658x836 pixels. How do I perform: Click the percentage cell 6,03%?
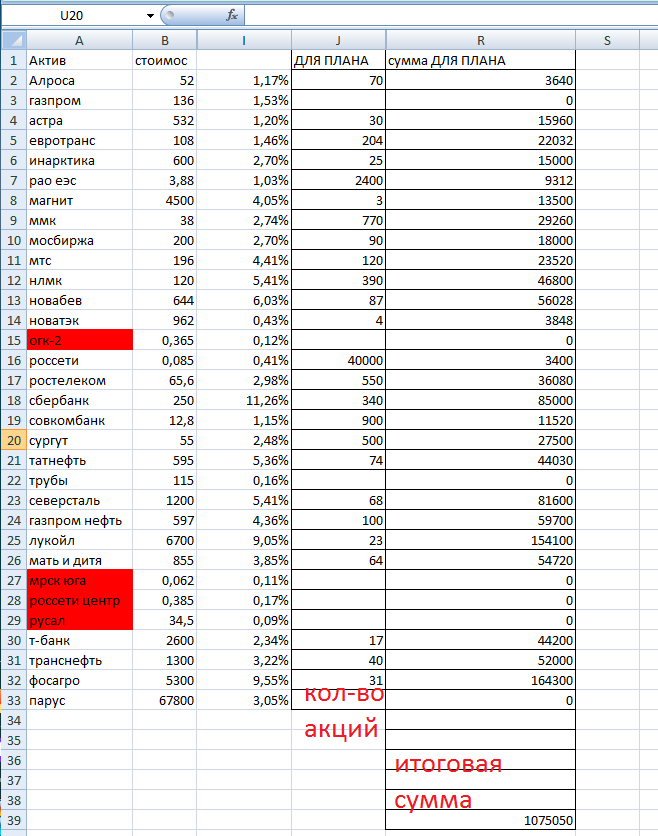[244, 300]
